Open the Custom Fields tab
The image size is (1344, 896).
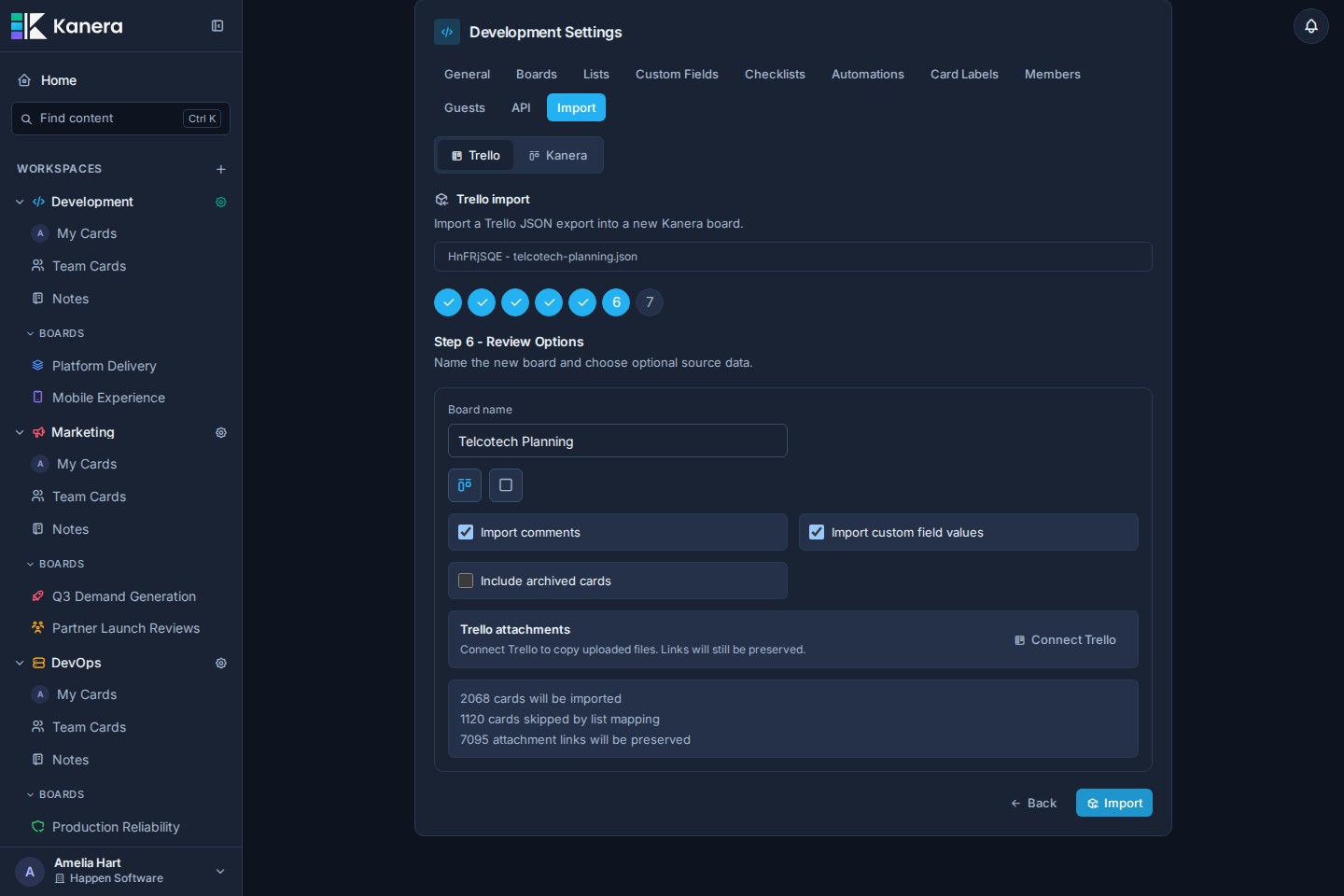(x=677, y=74)
